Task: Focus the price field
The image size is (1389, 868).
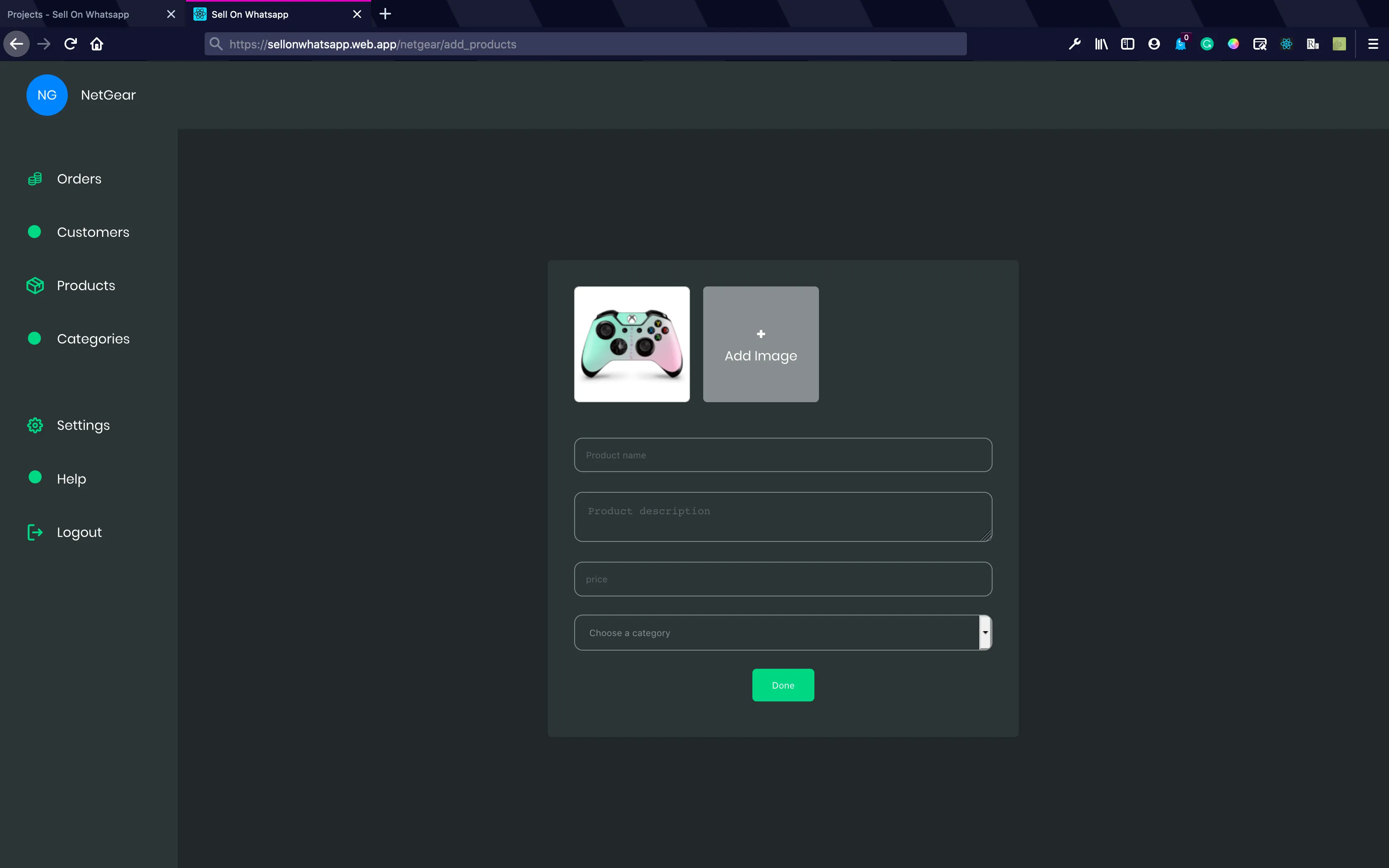Action: [x=783, y=579]
